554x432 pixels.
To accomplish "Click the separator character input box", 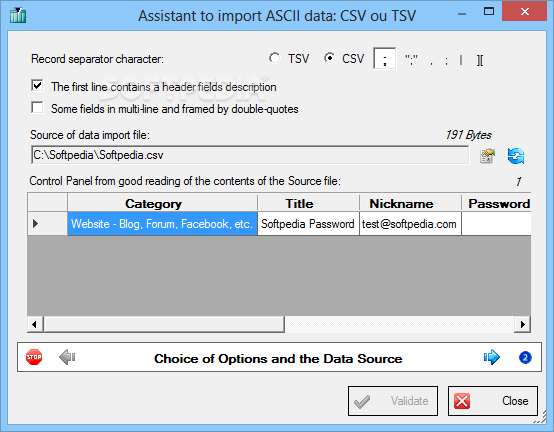I will click(385, 59).
